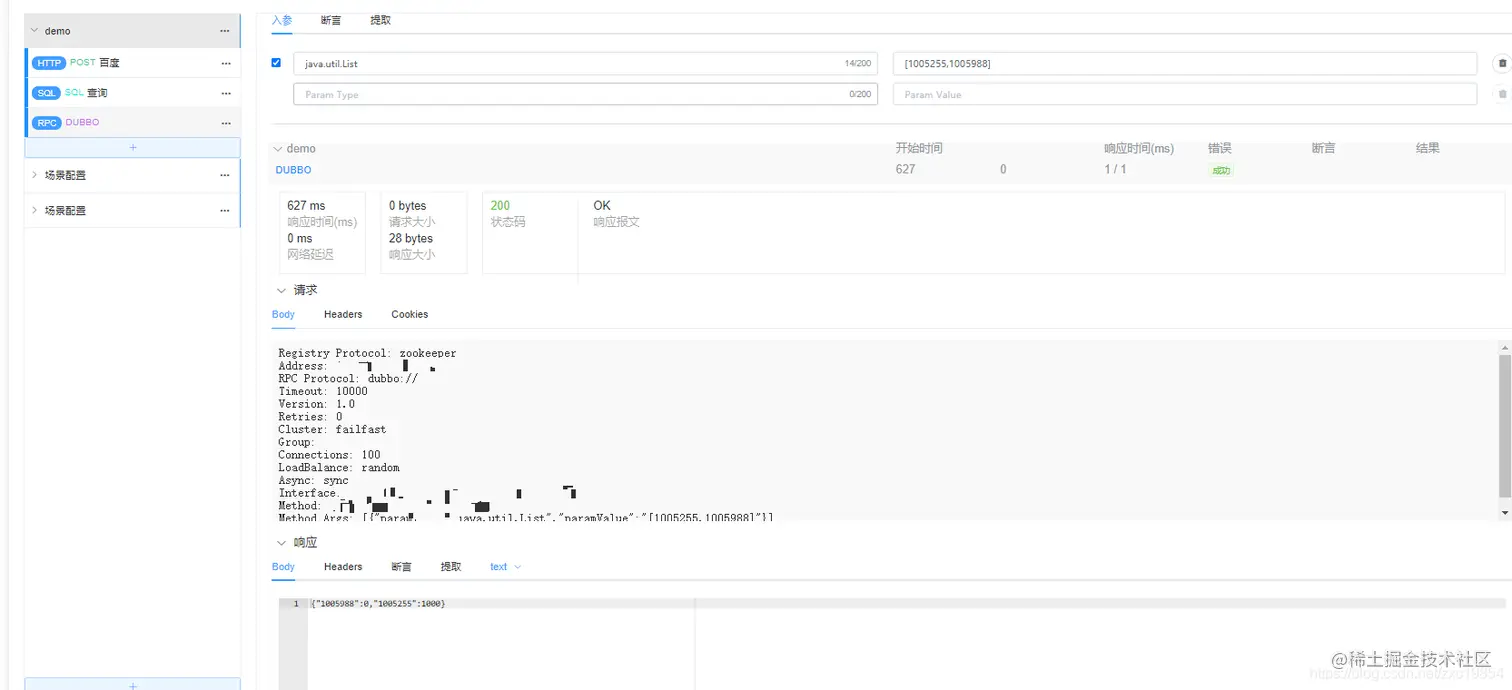
Task: Collapse the demo scenario in sidebar
Action: tap(34, 31)
